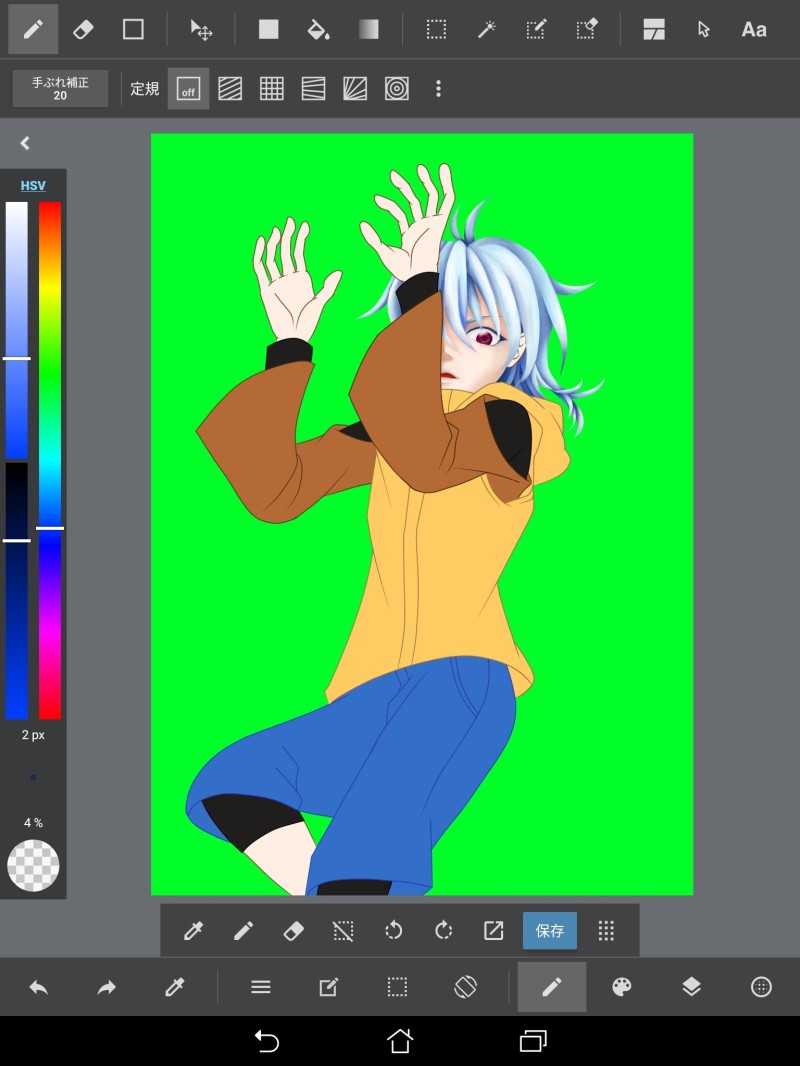Enable grid snap ruler

[x=272, y=88]
